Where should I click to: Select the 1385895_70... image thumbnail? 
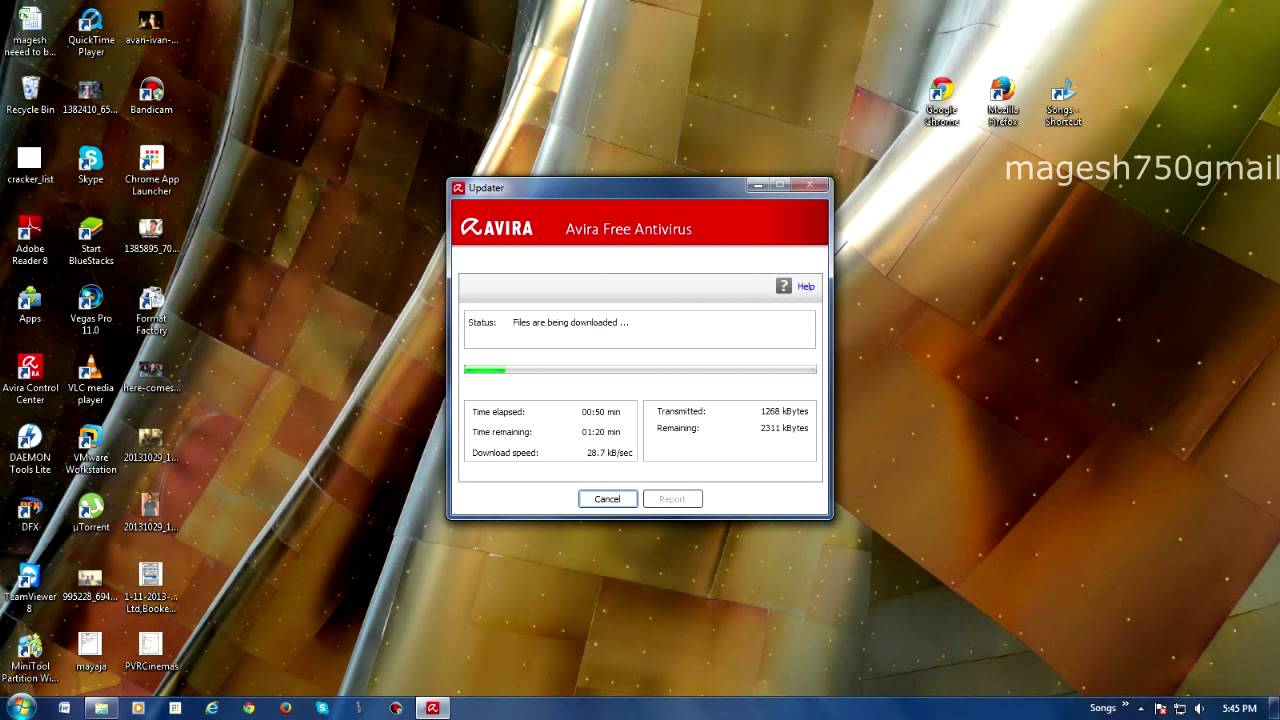pos(151,236)
